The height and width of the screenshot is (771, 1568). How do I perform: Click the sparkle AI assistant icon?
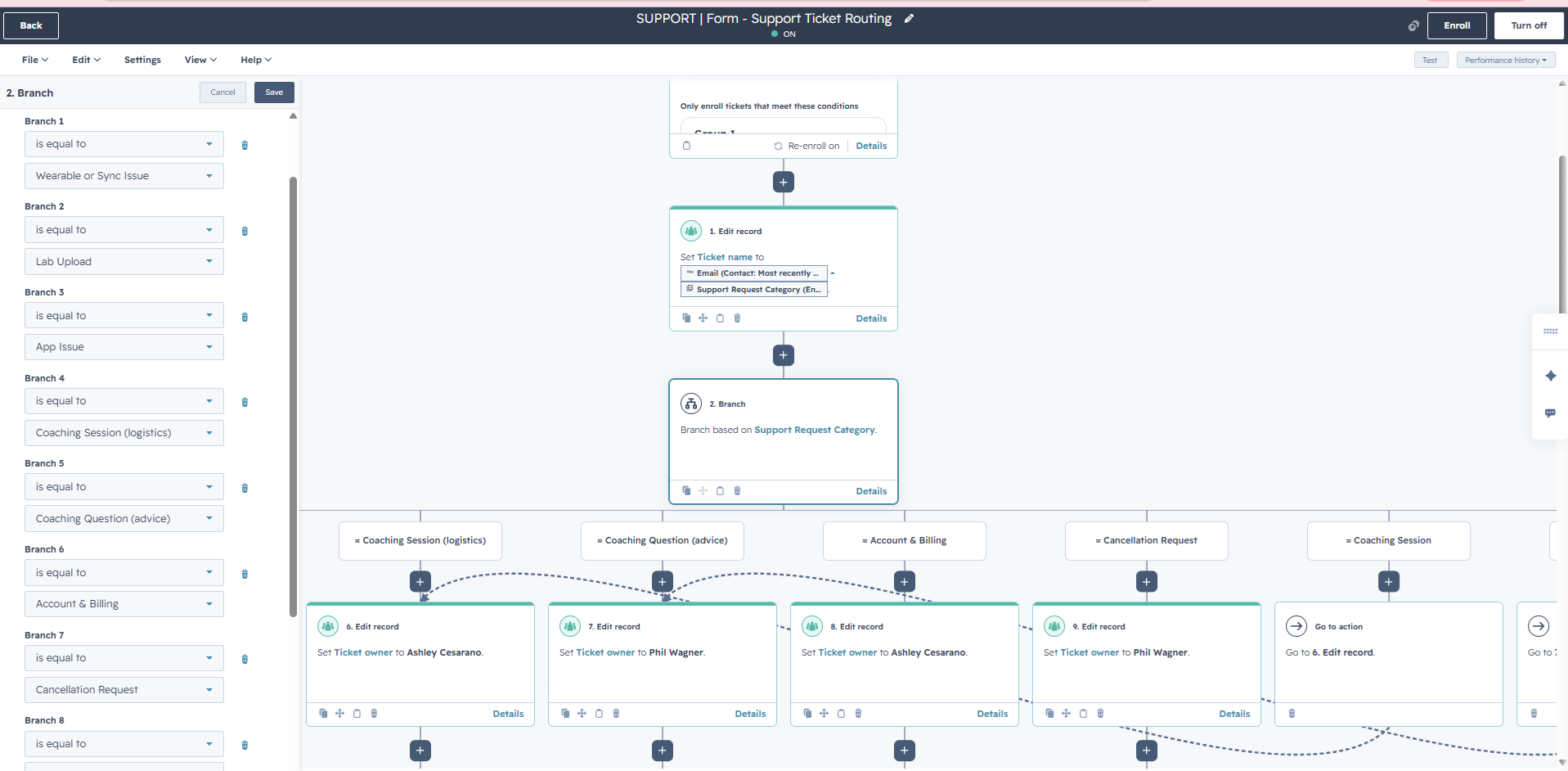click(x=1550, y=376)
